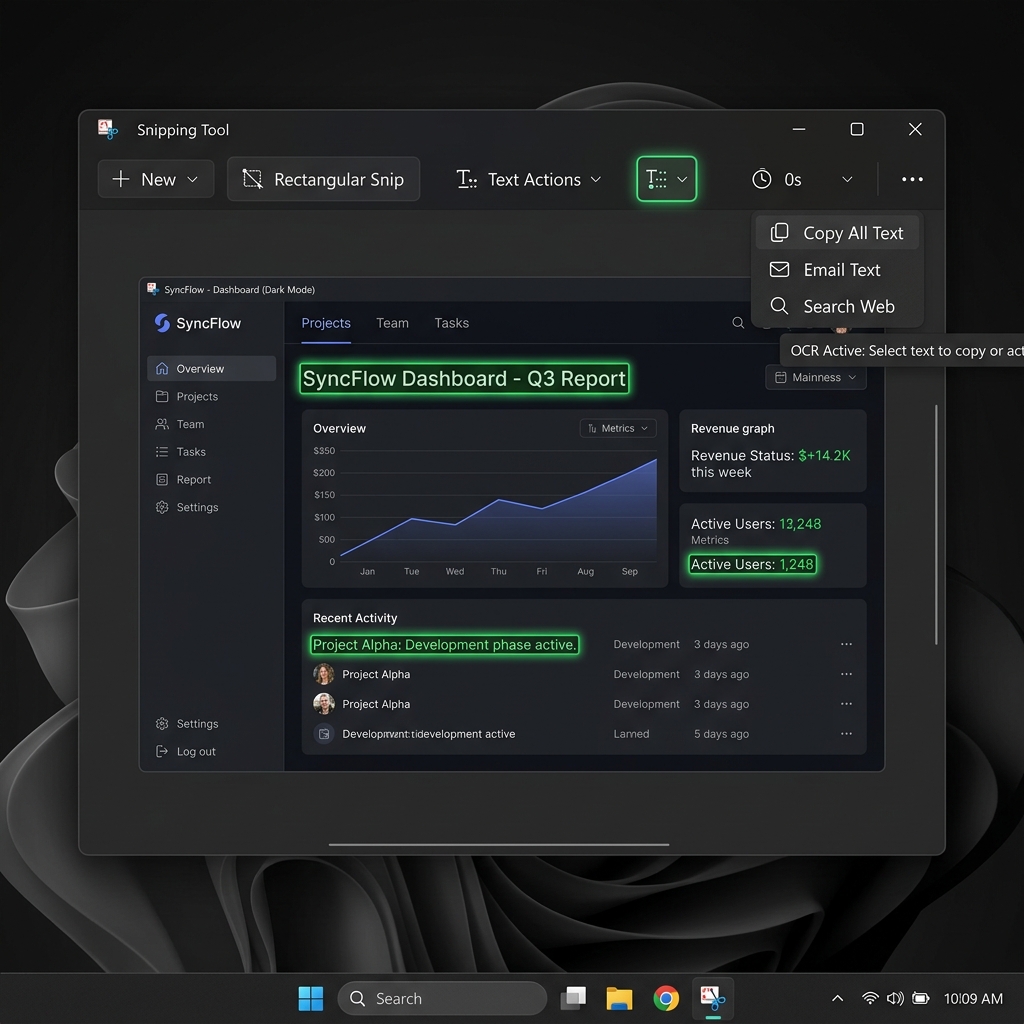The height and width of the screenshot is (1024, 1024).
Task: Open the three-dot See more menu in Snipping Tool toolbar
Action: click(912, 179)
